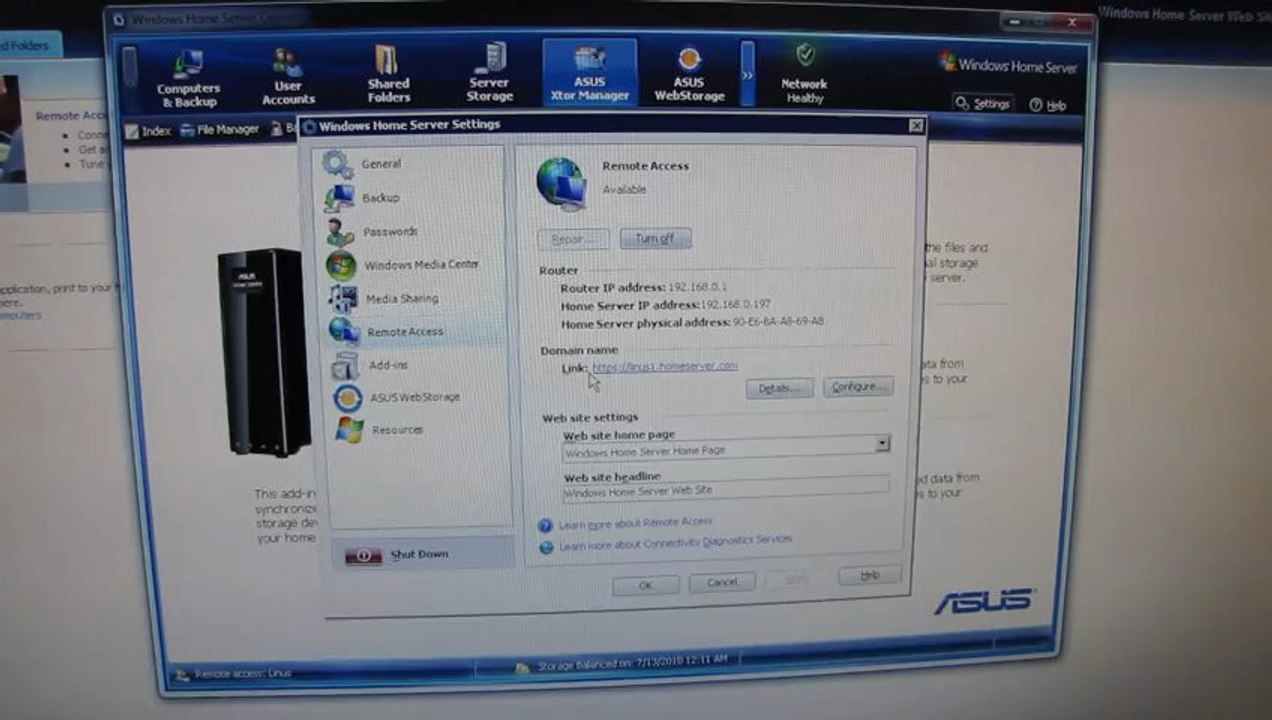Open Shared Folders tab
The image size is (1272, 720).
tap(388, 74)
